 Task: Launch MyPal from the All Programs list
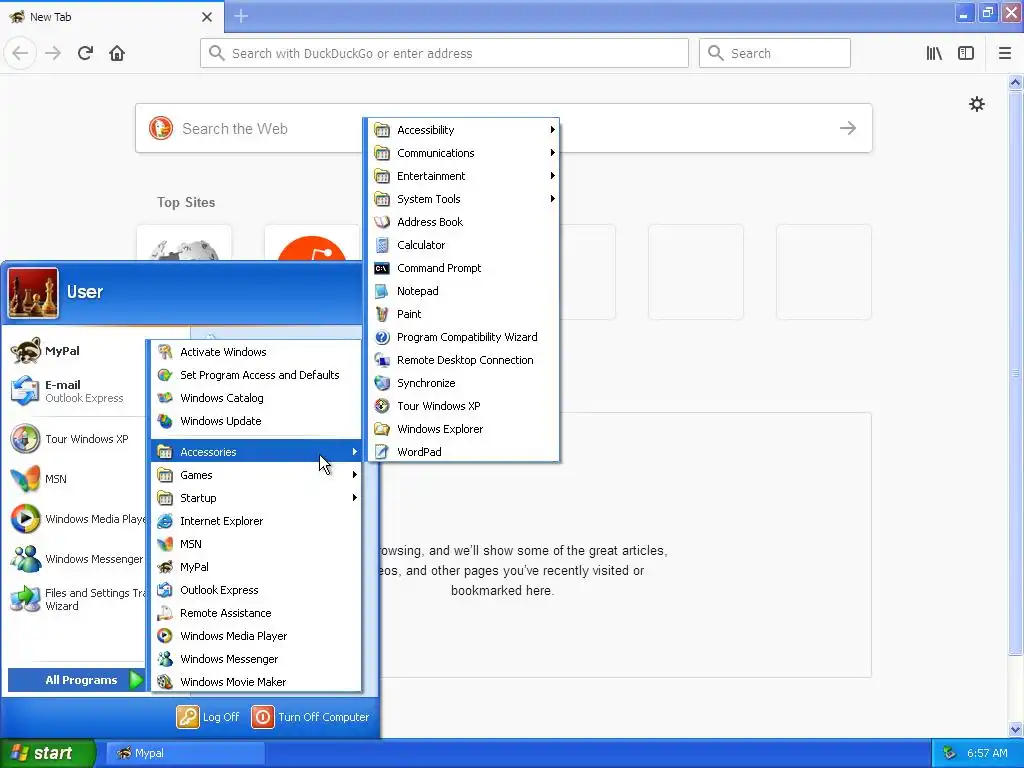[x=256, y=567]
